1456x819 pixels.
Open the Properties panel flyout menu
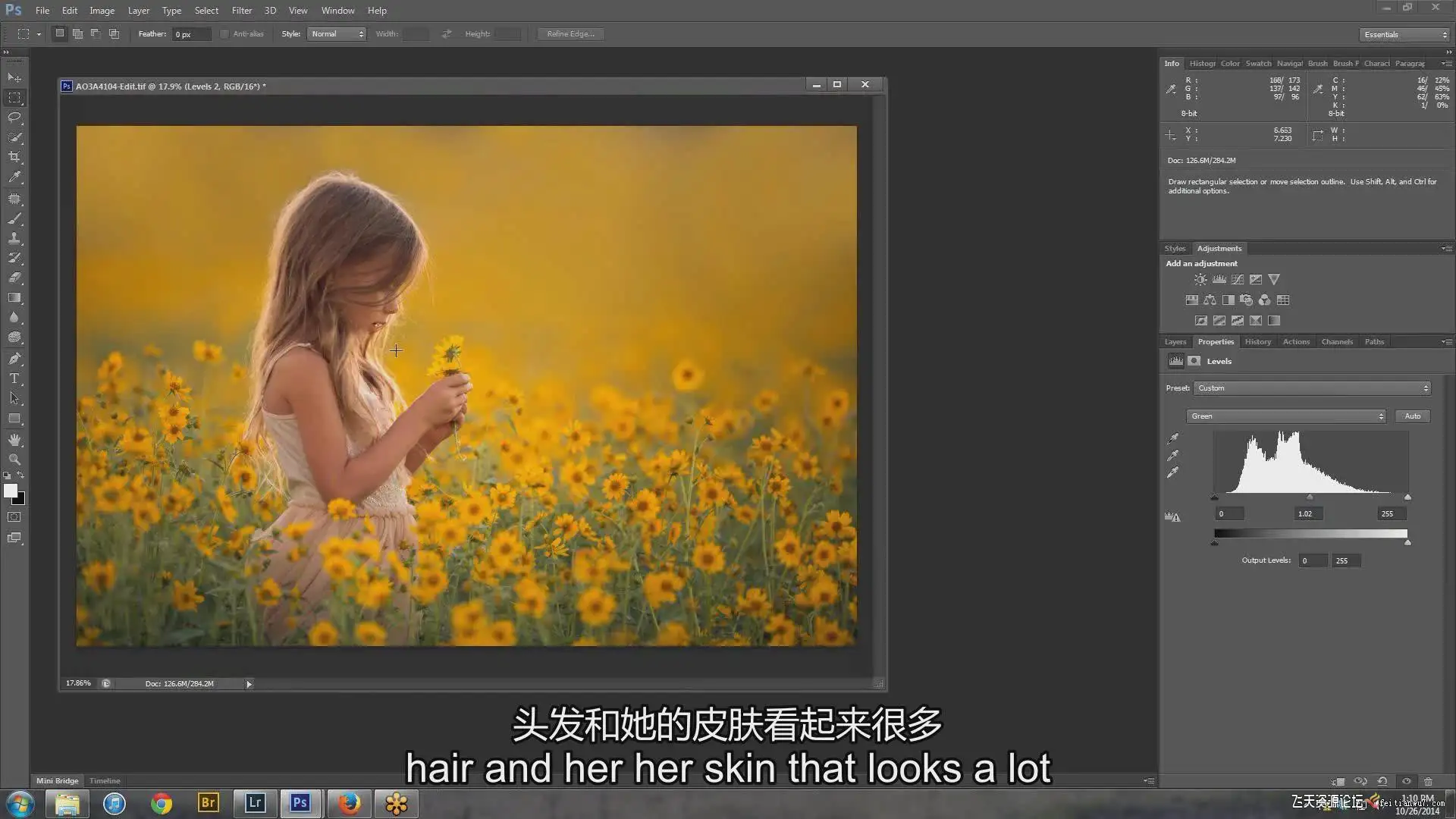tap(1446, 342)
